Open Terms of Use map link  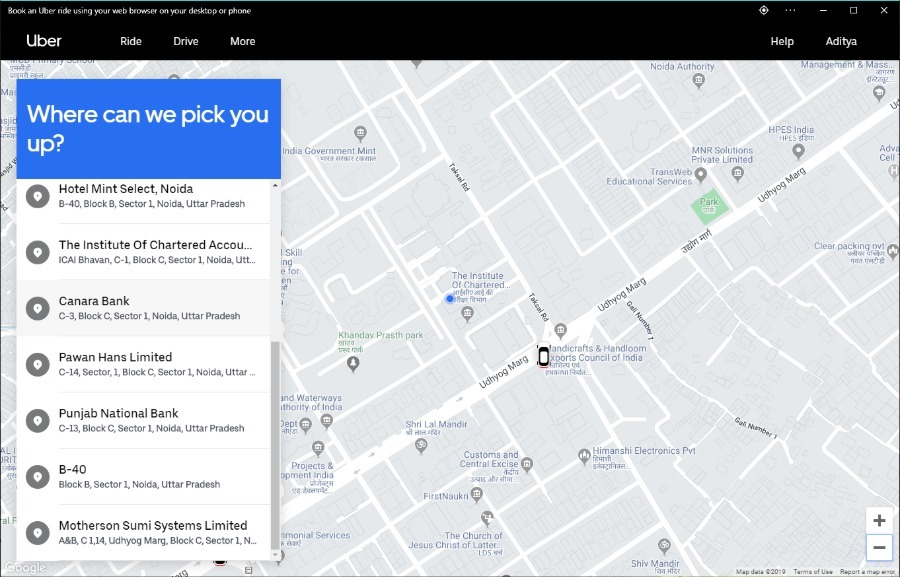[812, 572]
